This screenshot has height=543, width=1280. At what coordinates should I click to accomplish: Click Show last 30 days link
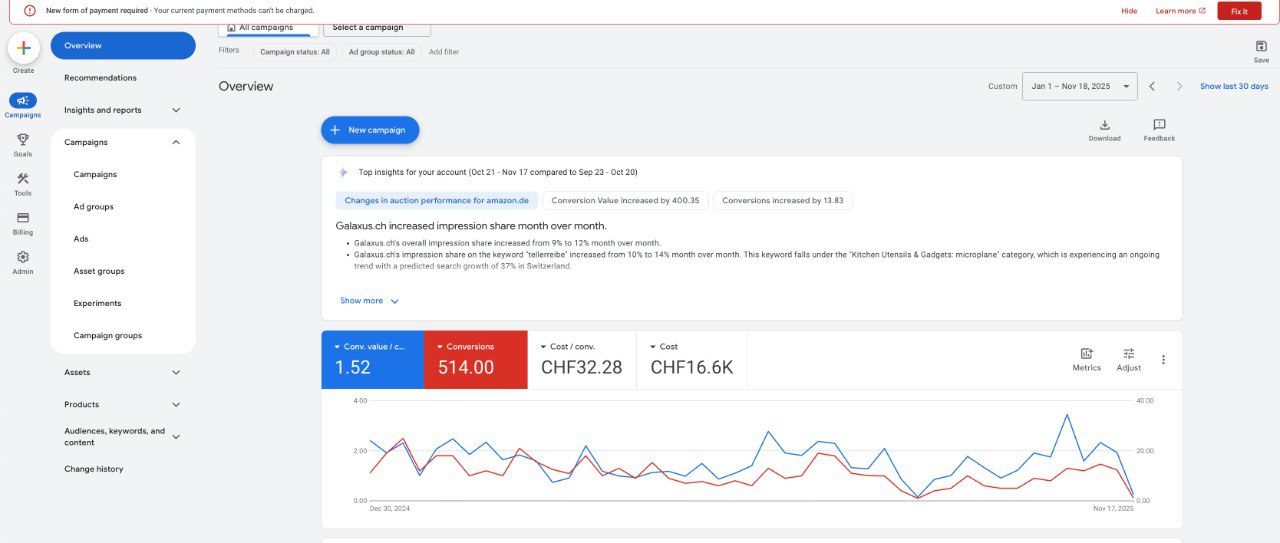click(1234, 86)
